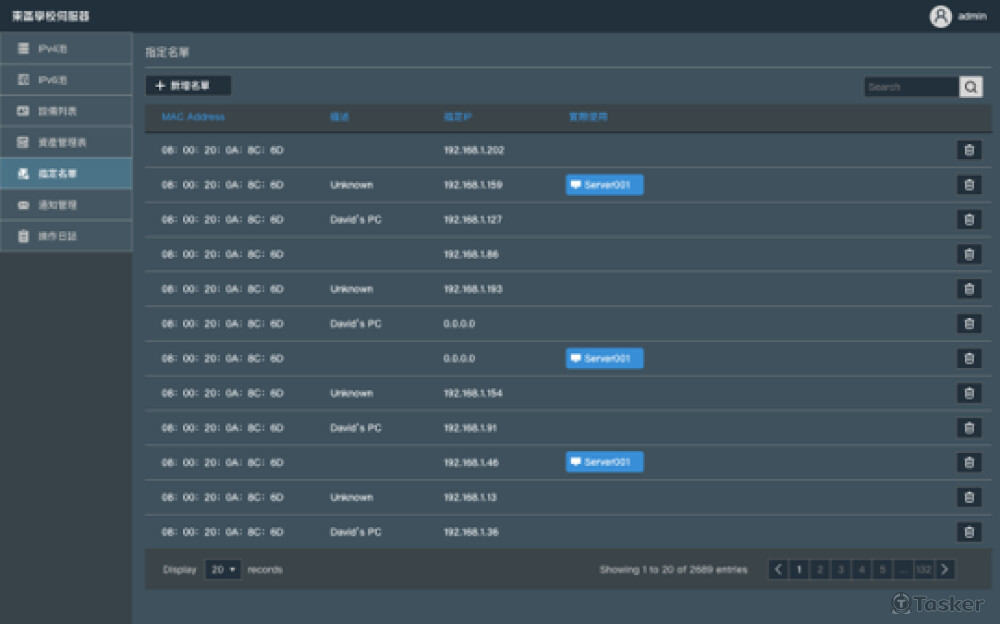Screen dimensions: 1000x624
Task: Go to the next page arrow
Action: coord(944,569)
